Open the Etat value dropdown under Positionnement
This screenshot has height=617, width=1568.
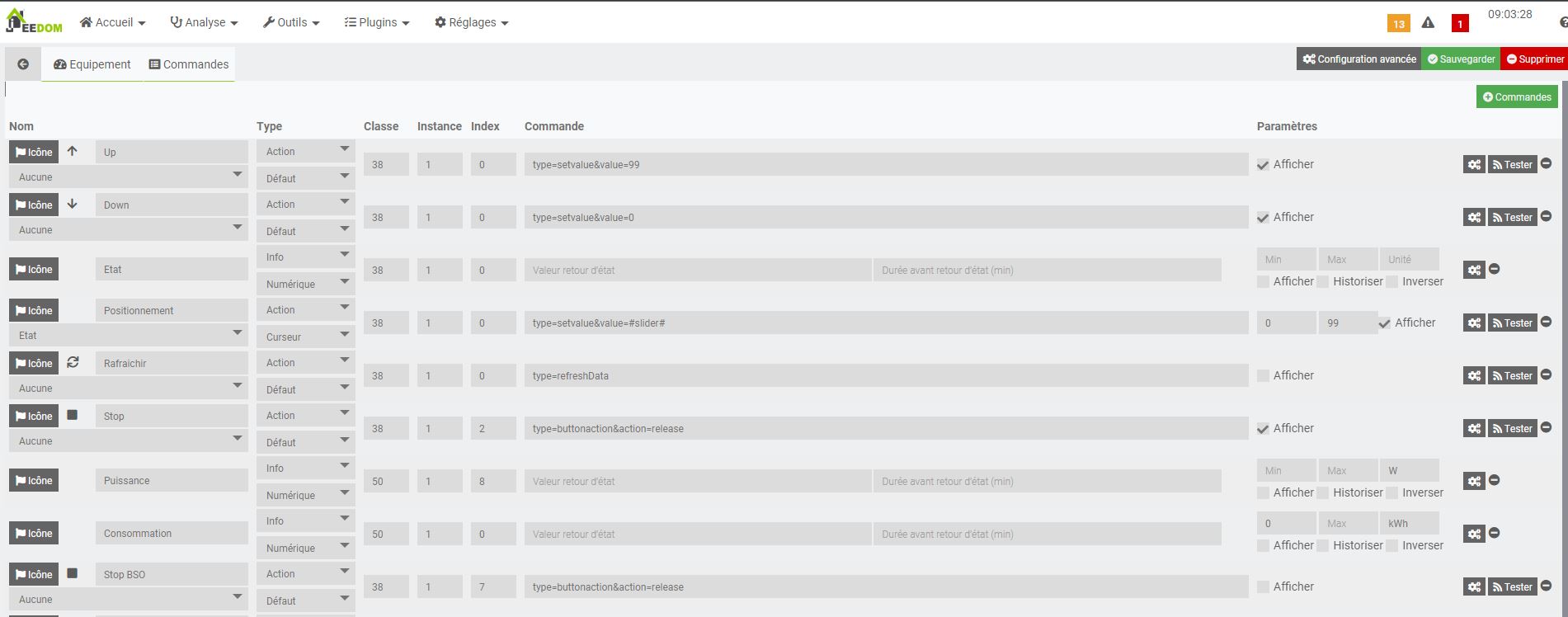point(128,336)
